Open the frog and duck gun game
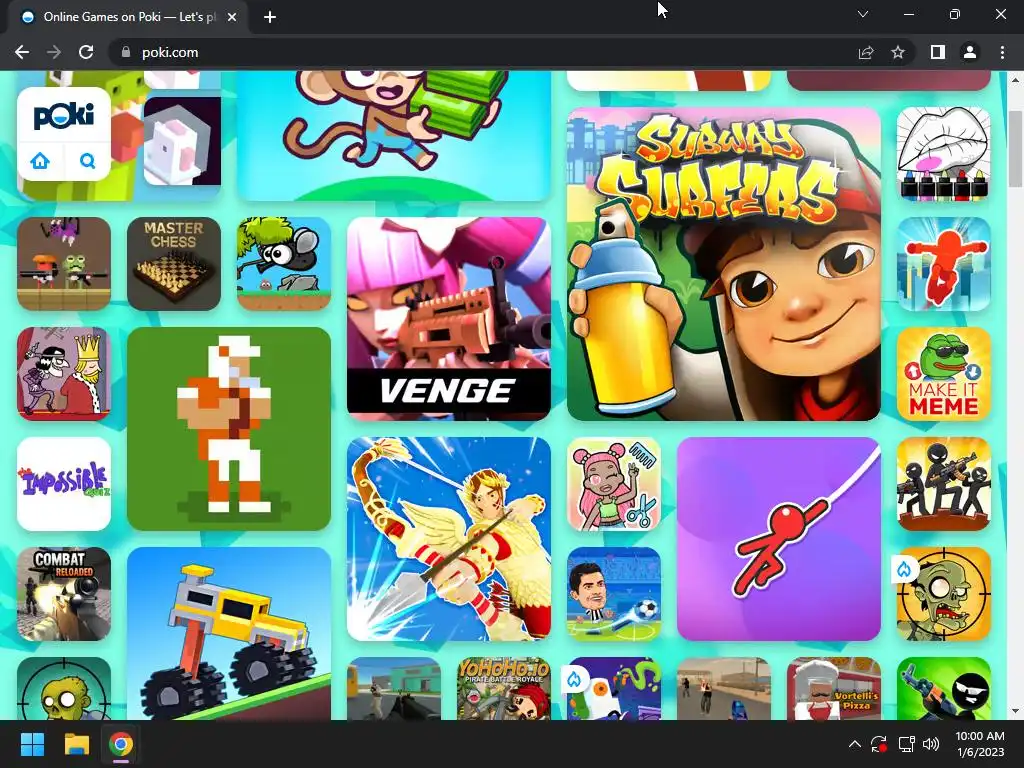 click(64, 264)
